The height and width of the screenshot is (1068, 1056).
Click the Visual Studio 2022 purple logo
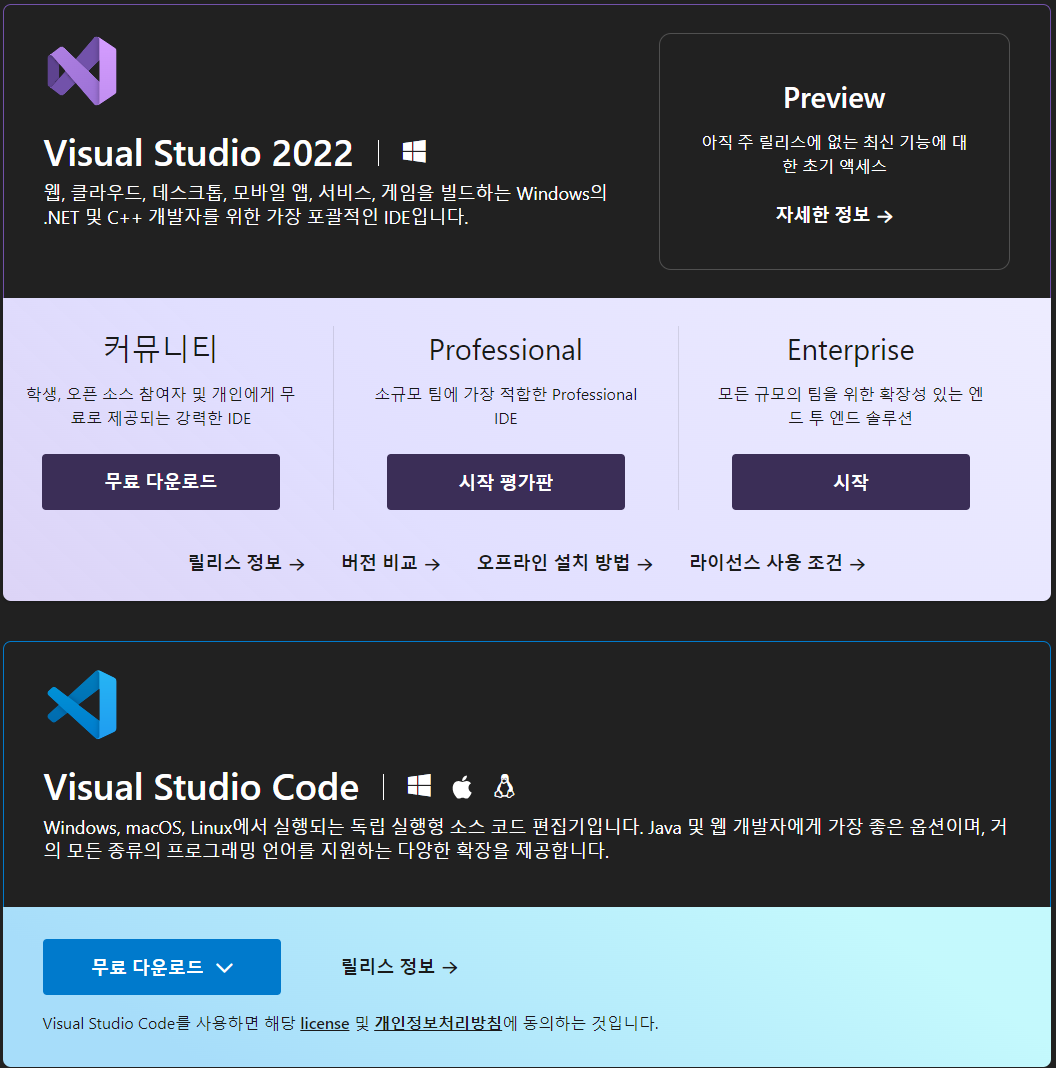[x=82, y=71]
